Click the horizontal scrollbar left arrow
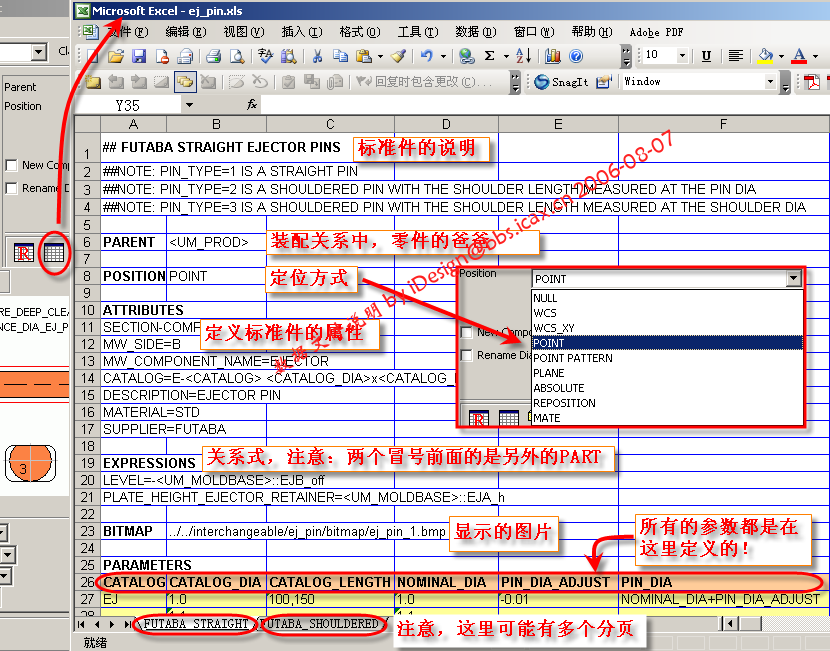 tap(730, 623)
